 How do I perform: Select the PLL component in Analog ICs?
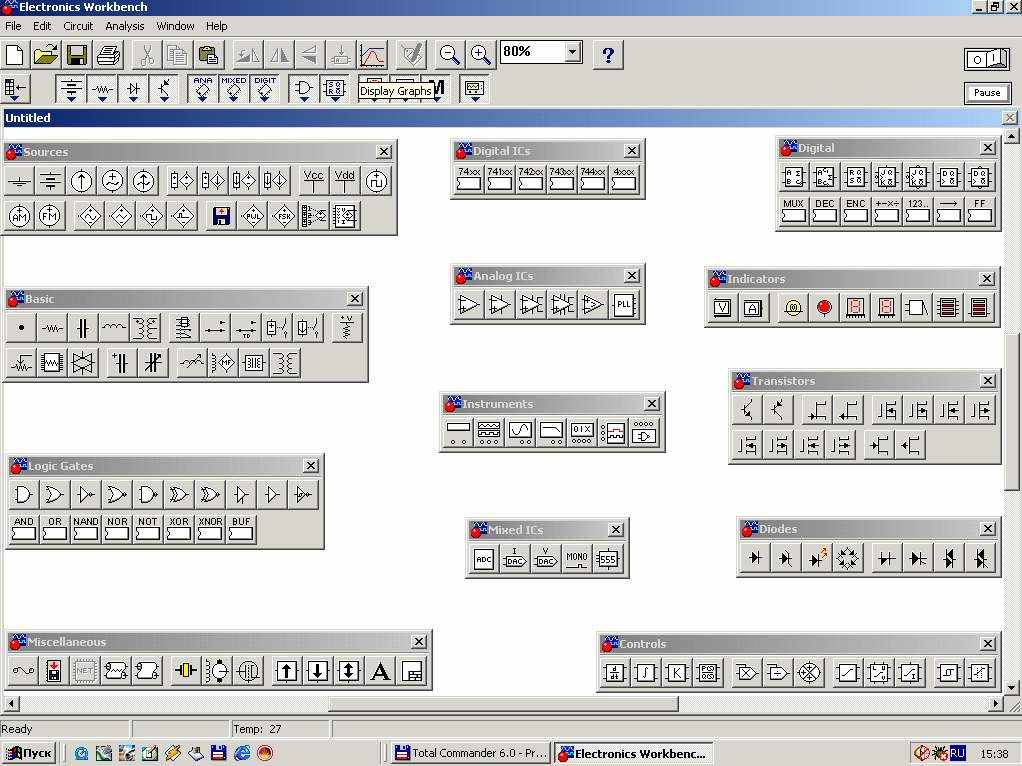click(624, 304)
